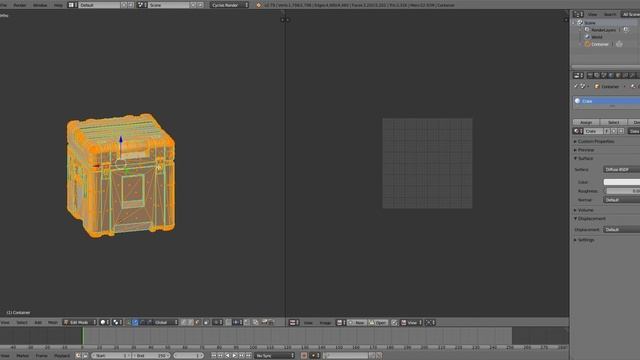640x360 pixels.
Task: Click the play animation button
Action: (x=235, y=356)
